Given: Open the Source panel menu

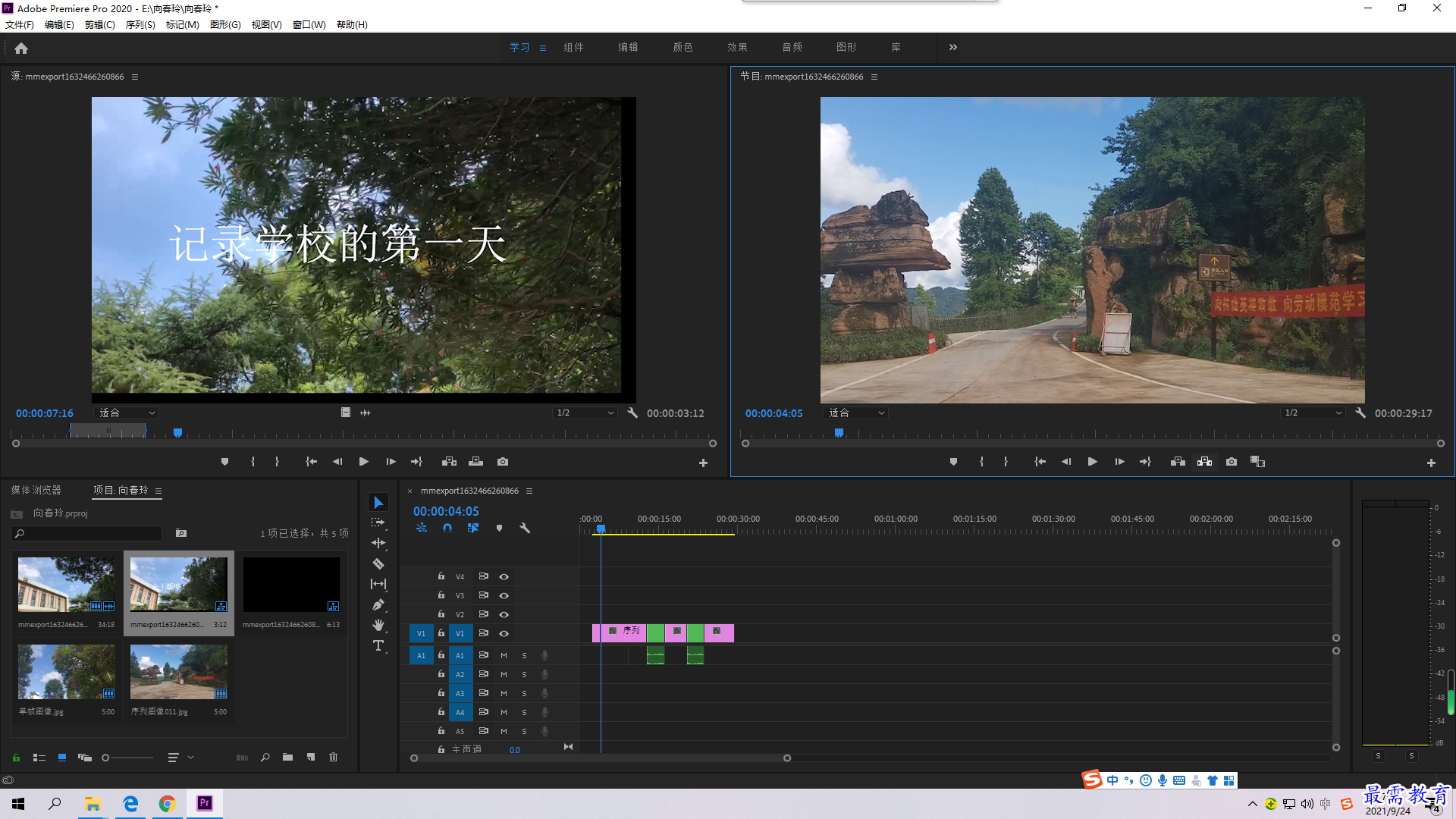Looking at the screenshot, I should coord(135,77).
